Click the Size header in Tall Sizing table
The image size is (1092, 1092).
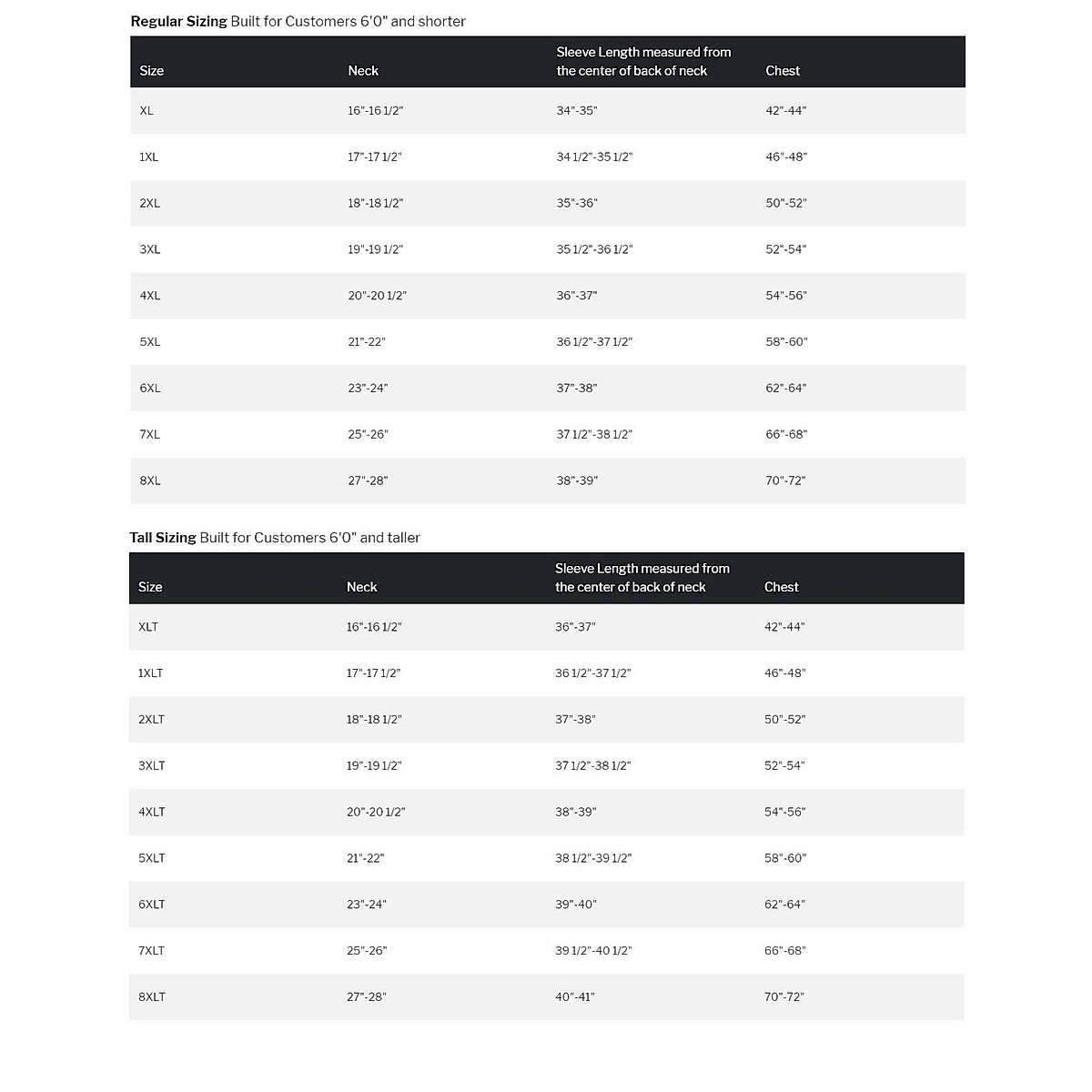(x=150, y=587)
